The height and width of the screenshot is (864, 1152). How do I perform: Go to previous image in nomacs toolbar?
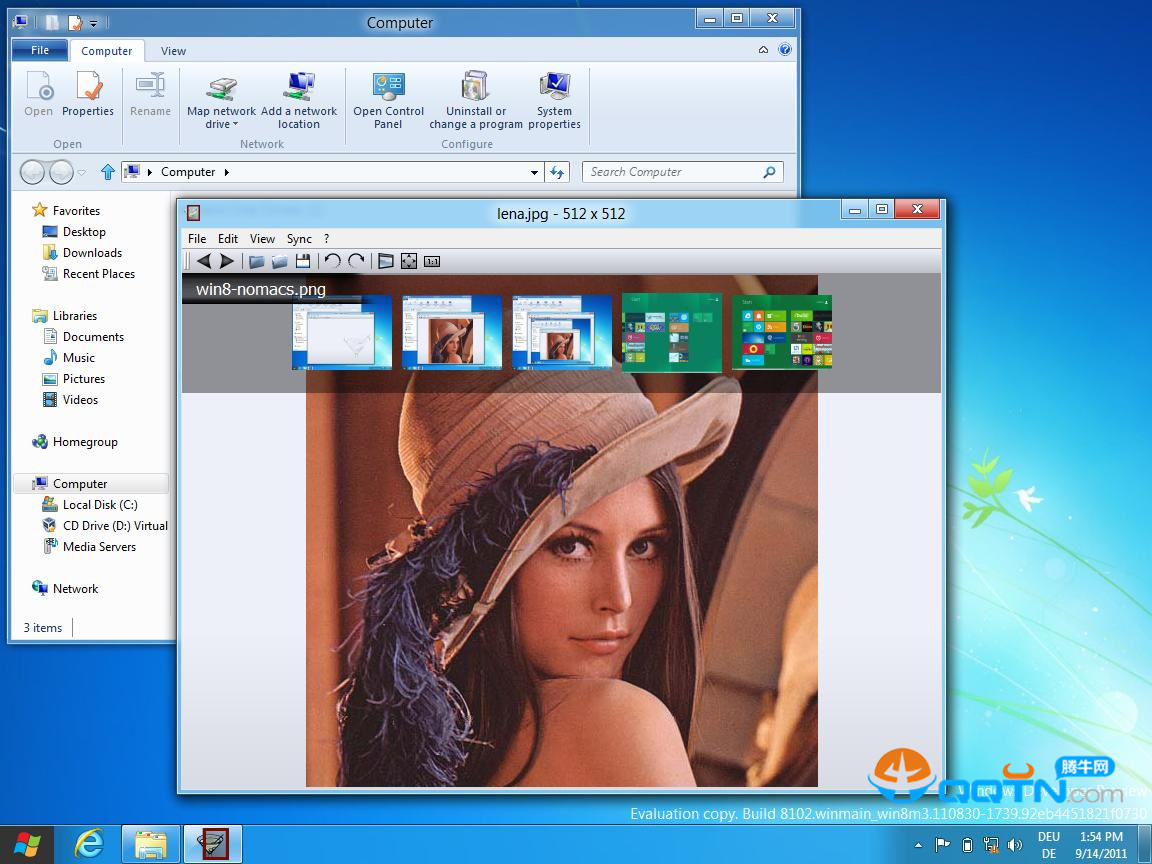click(x=204, y=261)
